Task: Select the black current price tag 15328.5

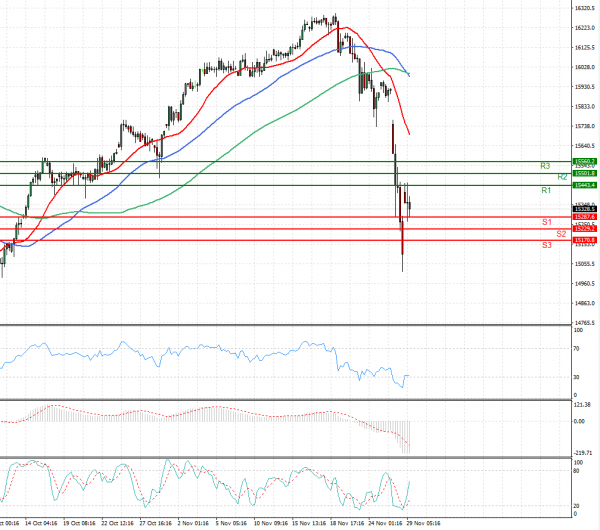Action: click(584, 209)
